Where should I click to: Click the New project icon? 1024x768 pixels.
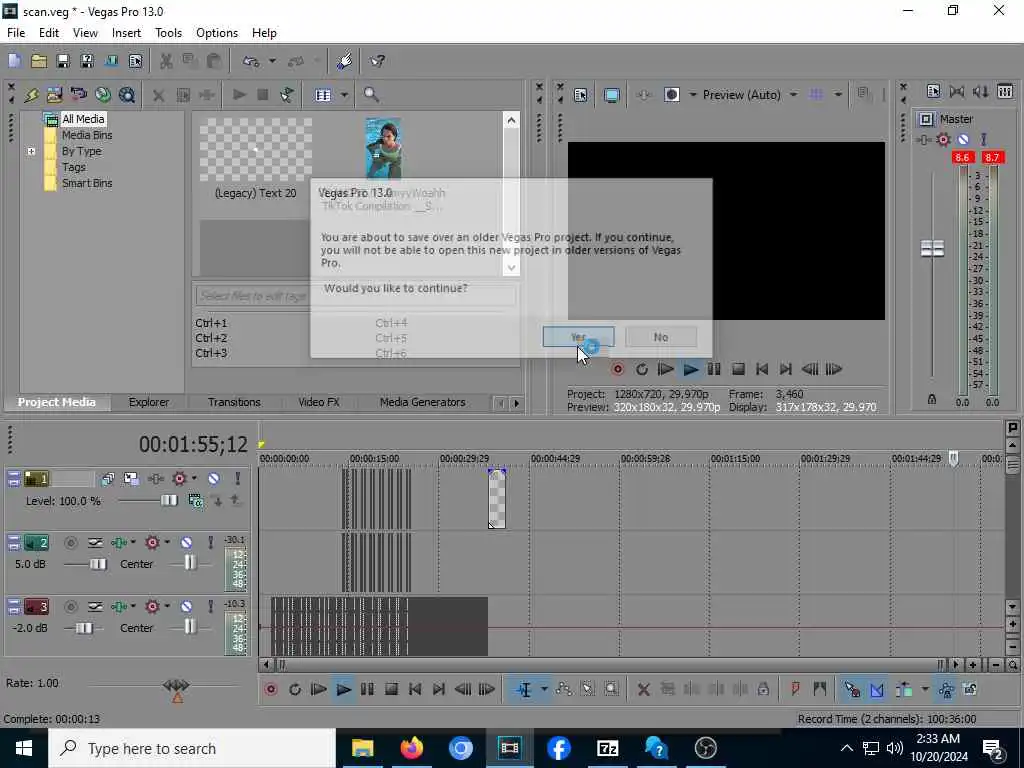pyautogui.click(x=14, y=61)
